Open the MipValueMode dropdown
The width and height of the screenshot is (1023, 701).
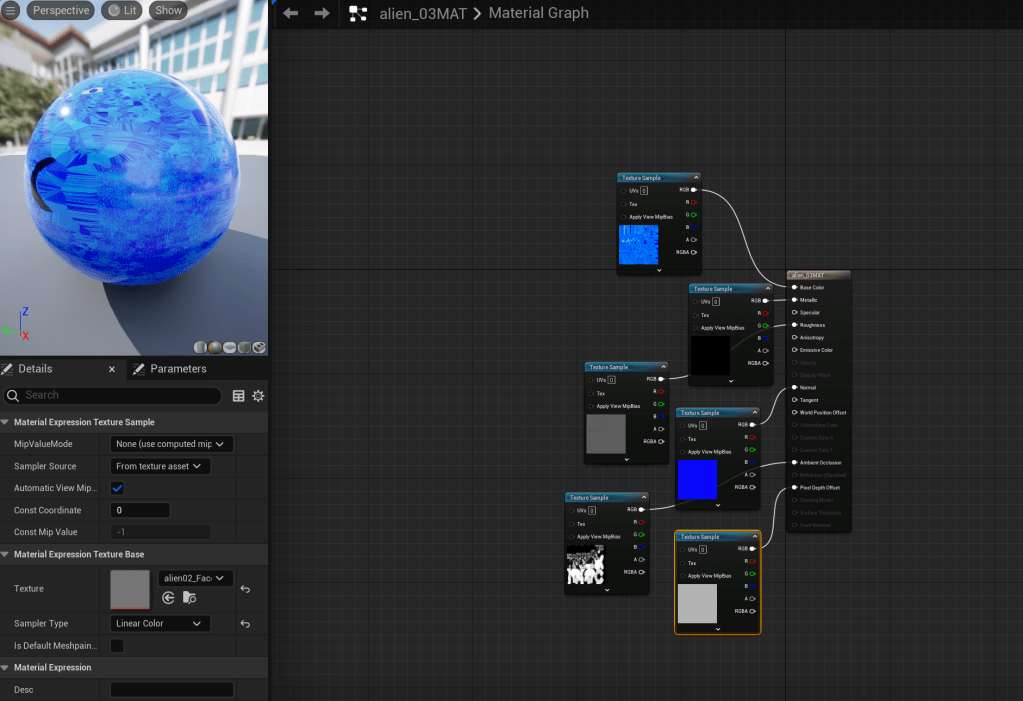pos(171,444)
